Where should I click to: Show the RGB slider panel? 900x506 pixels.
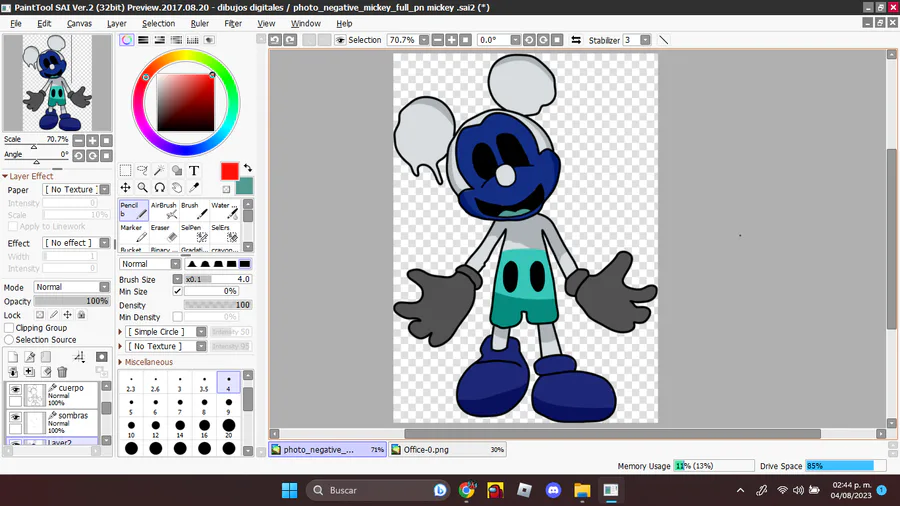pos(143,40)
